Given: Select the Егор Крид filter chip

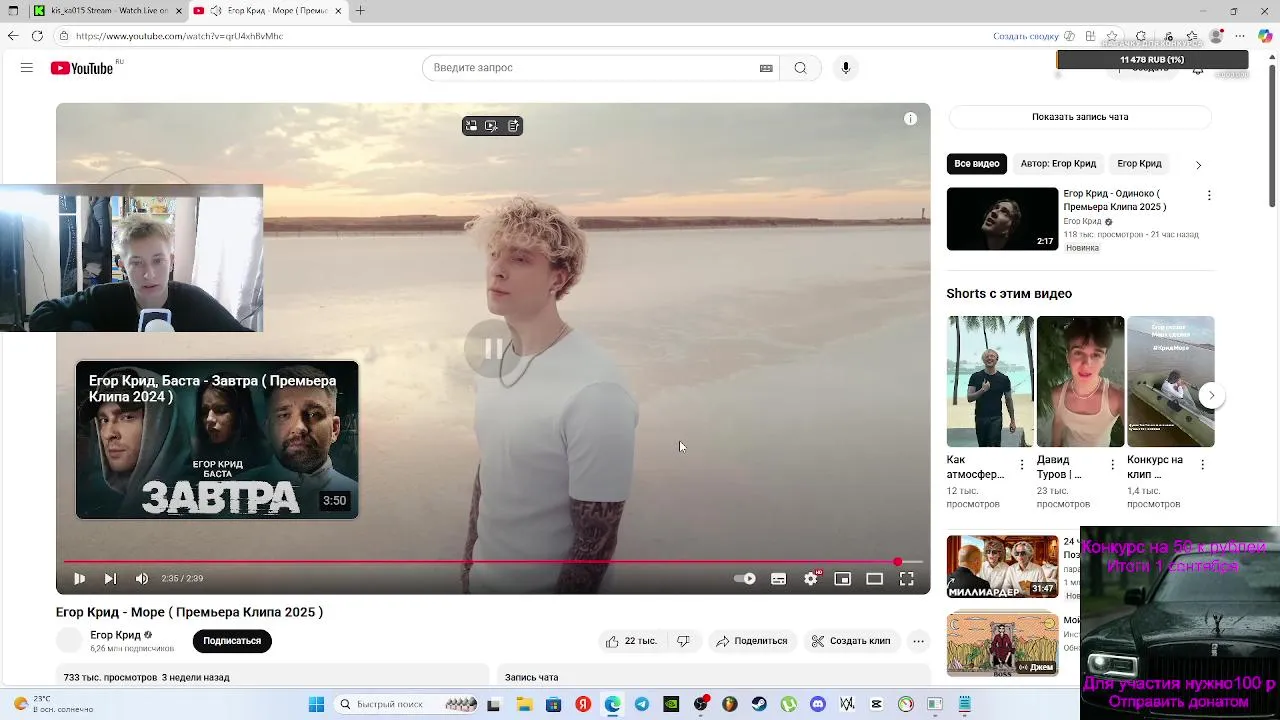Looking at the screenshot, I should (x=1139, y=164).
